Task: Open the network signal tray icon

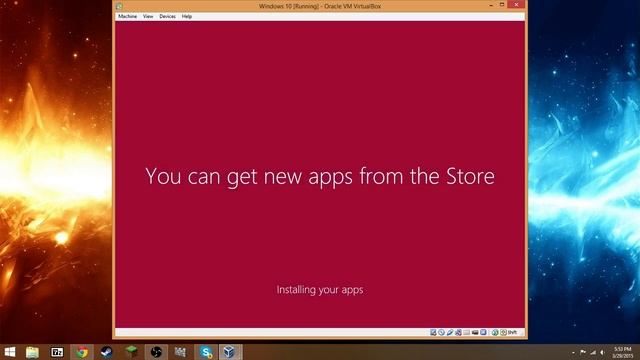Action: 593,352
